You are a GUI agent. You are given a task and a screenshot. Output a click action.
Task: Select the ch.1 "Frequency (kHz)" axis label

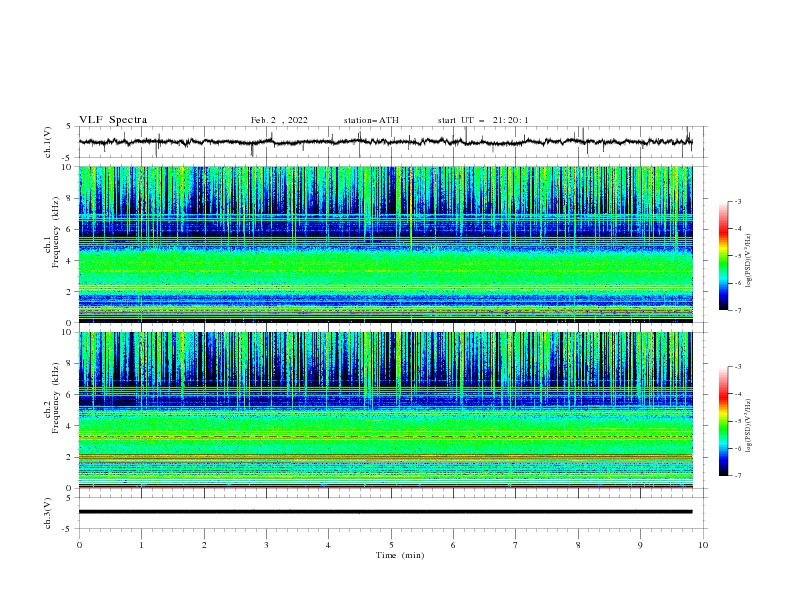56,232
